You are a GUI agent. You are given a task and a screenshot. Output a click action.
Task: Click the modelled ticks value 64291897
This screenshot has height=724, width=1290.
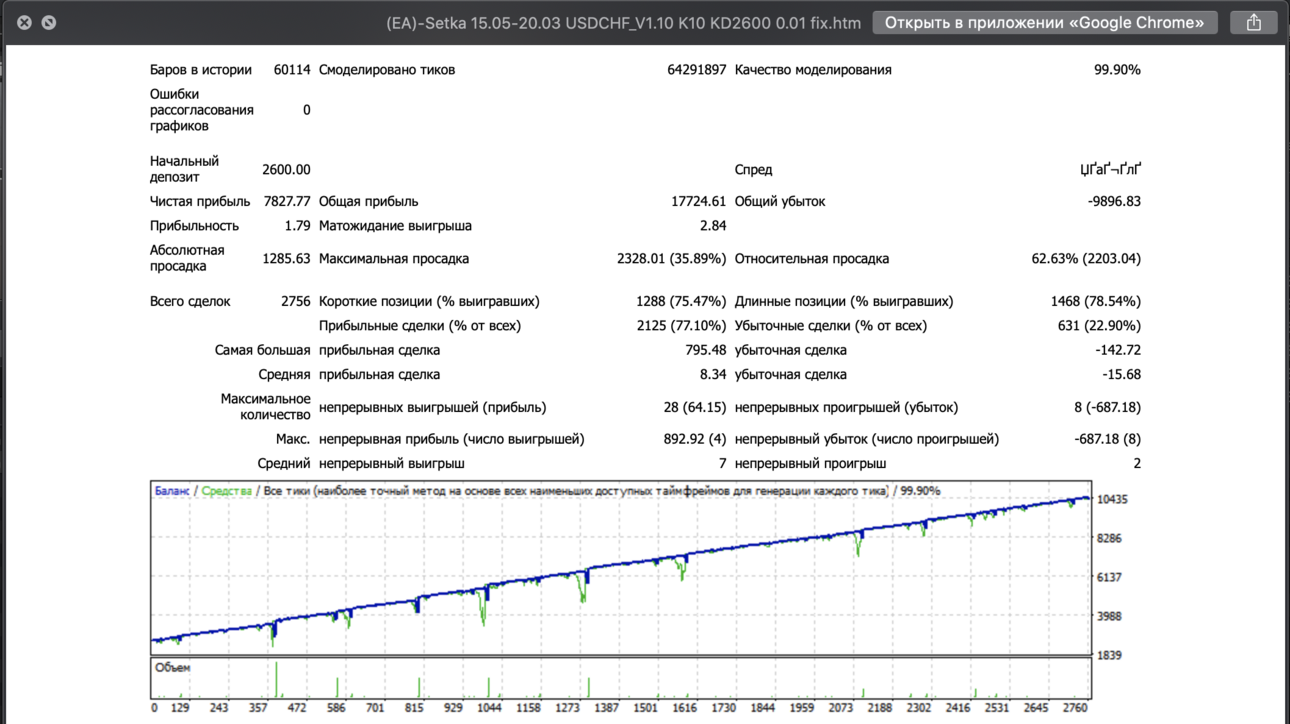point(697,70)
